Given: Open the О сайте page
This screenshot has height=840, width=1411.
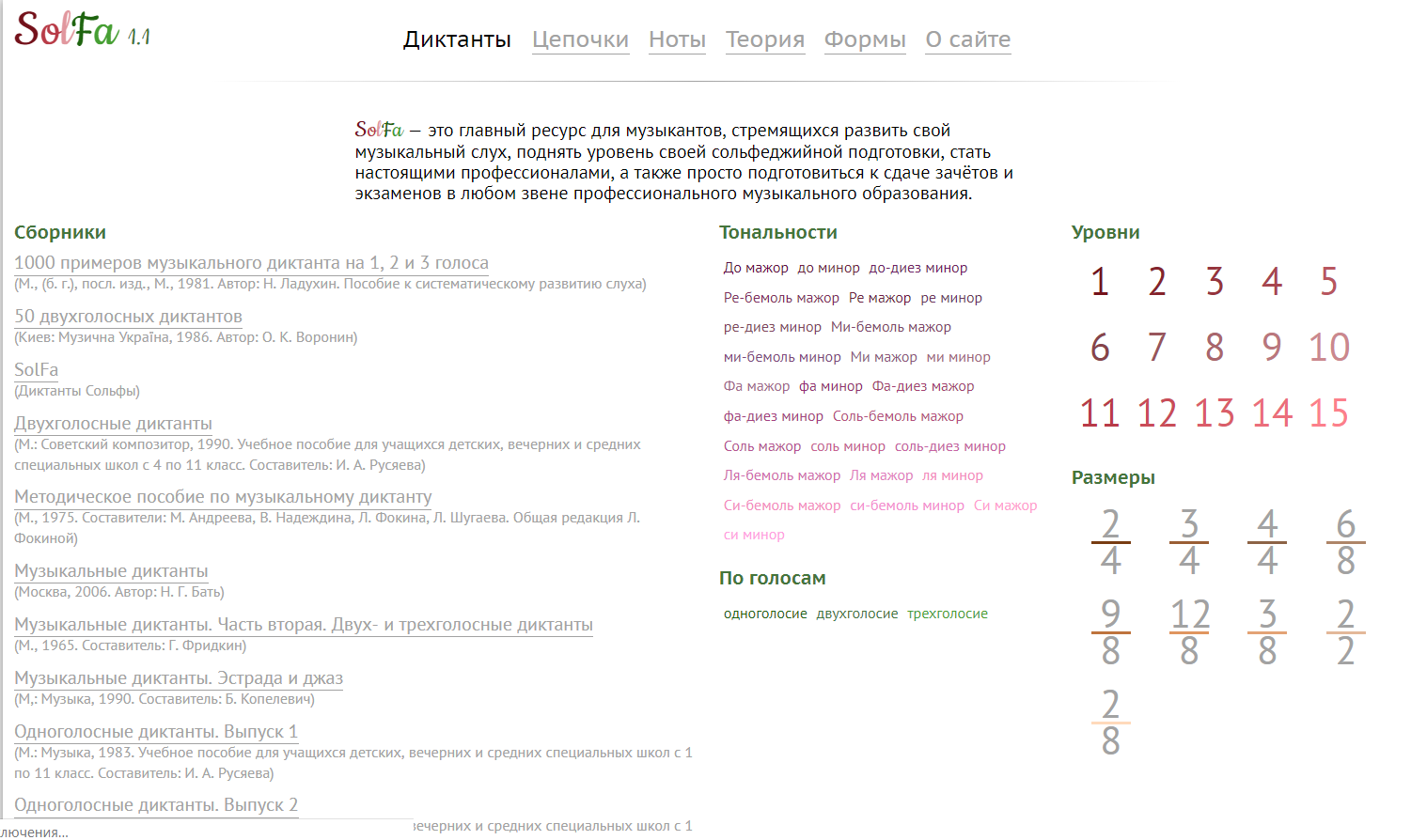Looking at the screenshot, I should pyautogui.click(x=967, y=39).
